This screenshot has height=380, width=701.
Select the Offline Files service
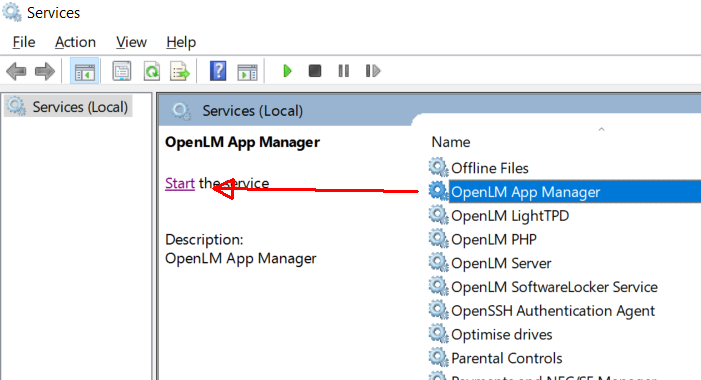(490, 168)
